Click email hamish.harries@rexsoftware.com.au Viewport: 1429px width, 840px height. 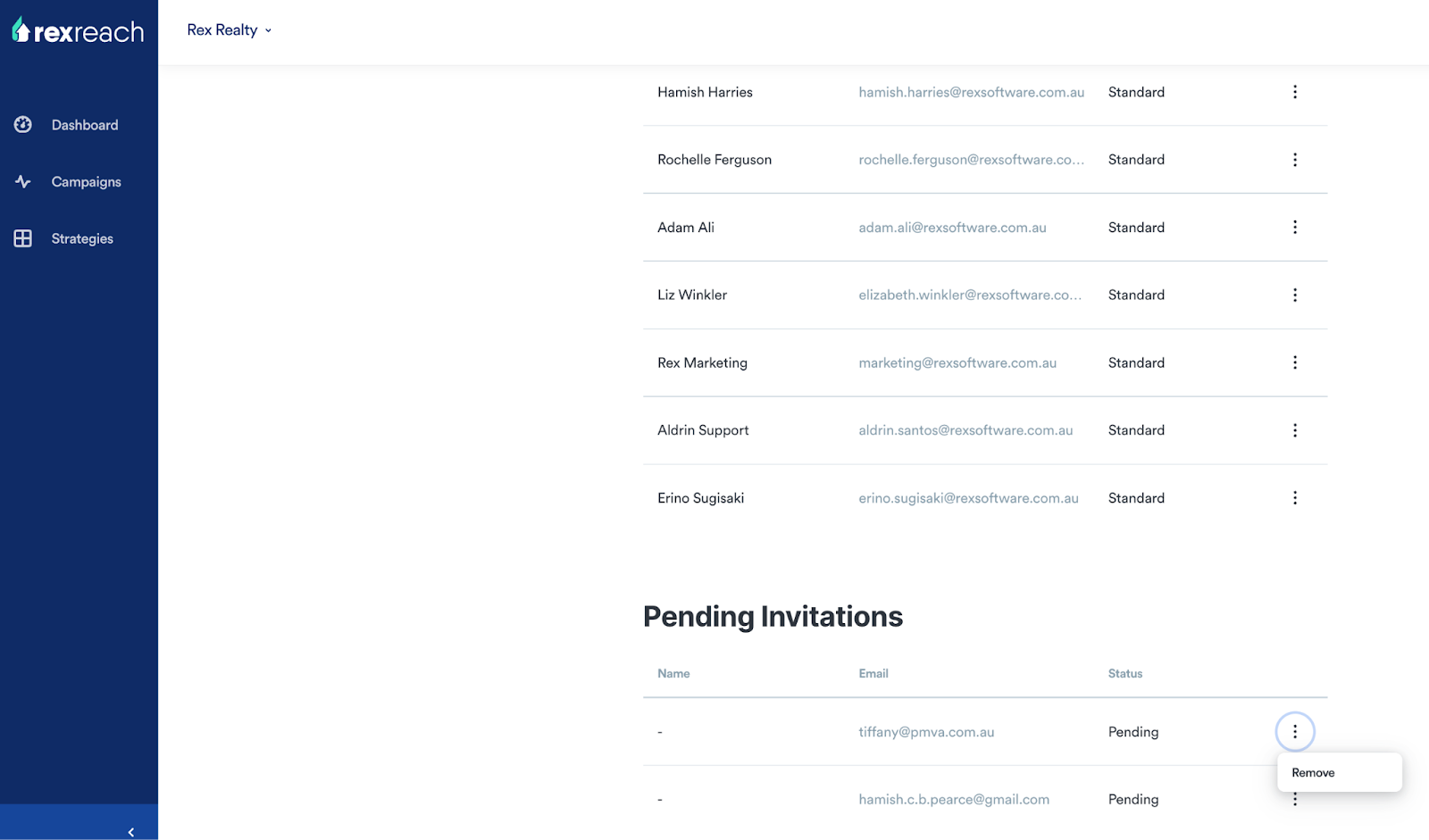click(x=972, y=92)
